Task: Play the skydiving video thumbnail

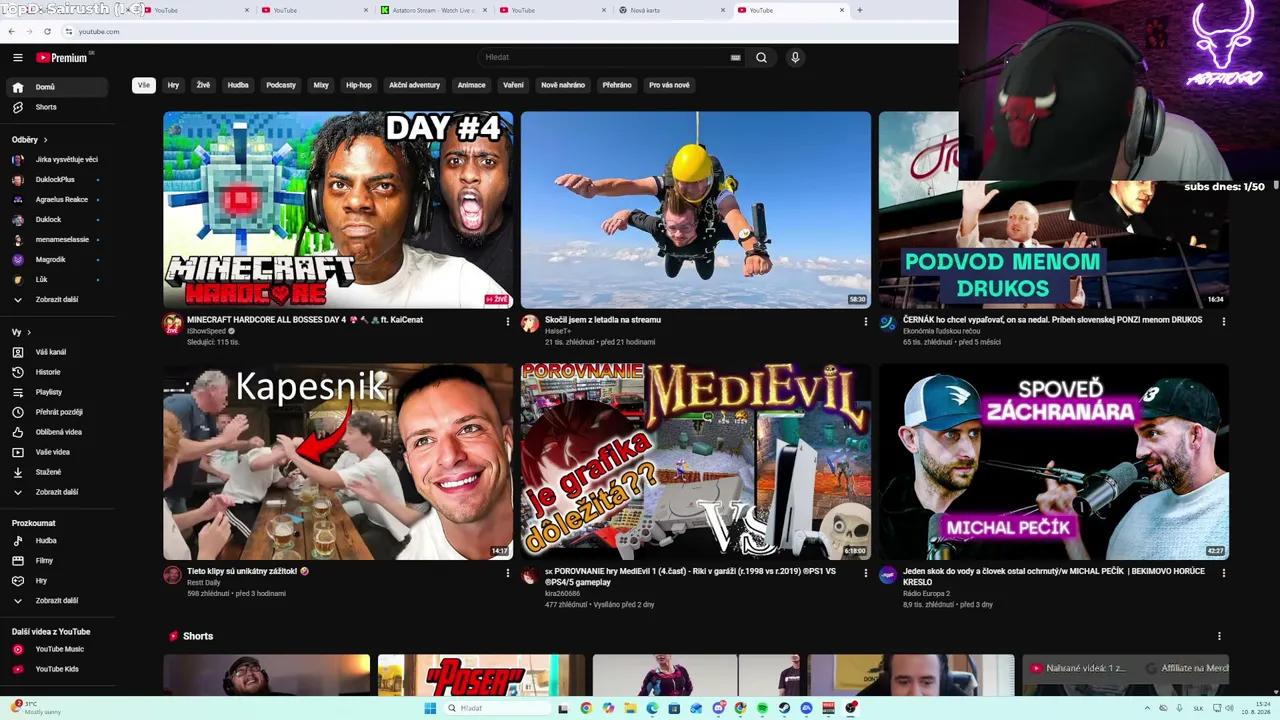Action: click(x=696, y=210)
